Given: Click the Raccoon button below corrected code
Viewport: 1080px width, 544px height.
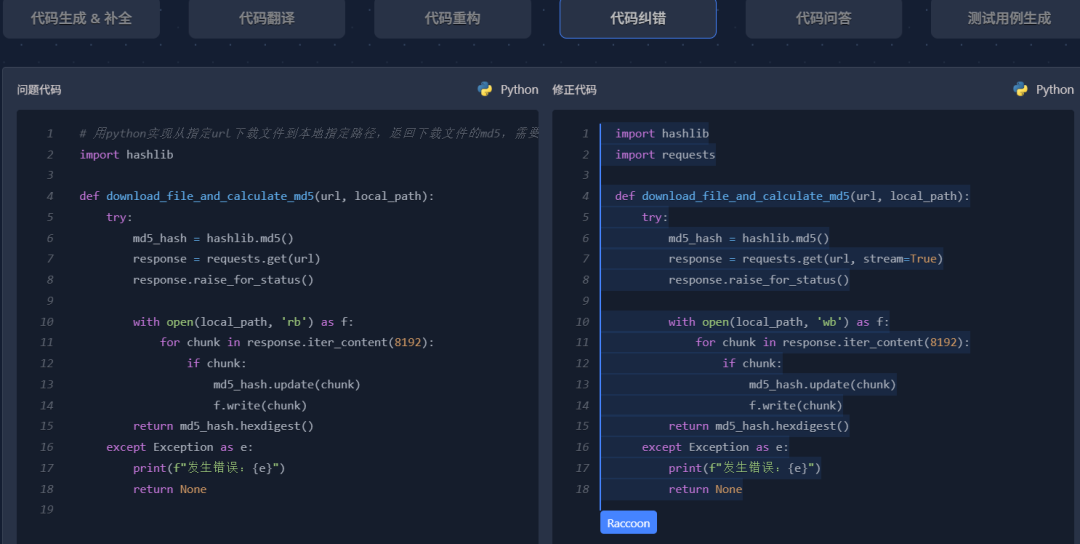Looking at the screenshot, I should [x=628, y=523].
